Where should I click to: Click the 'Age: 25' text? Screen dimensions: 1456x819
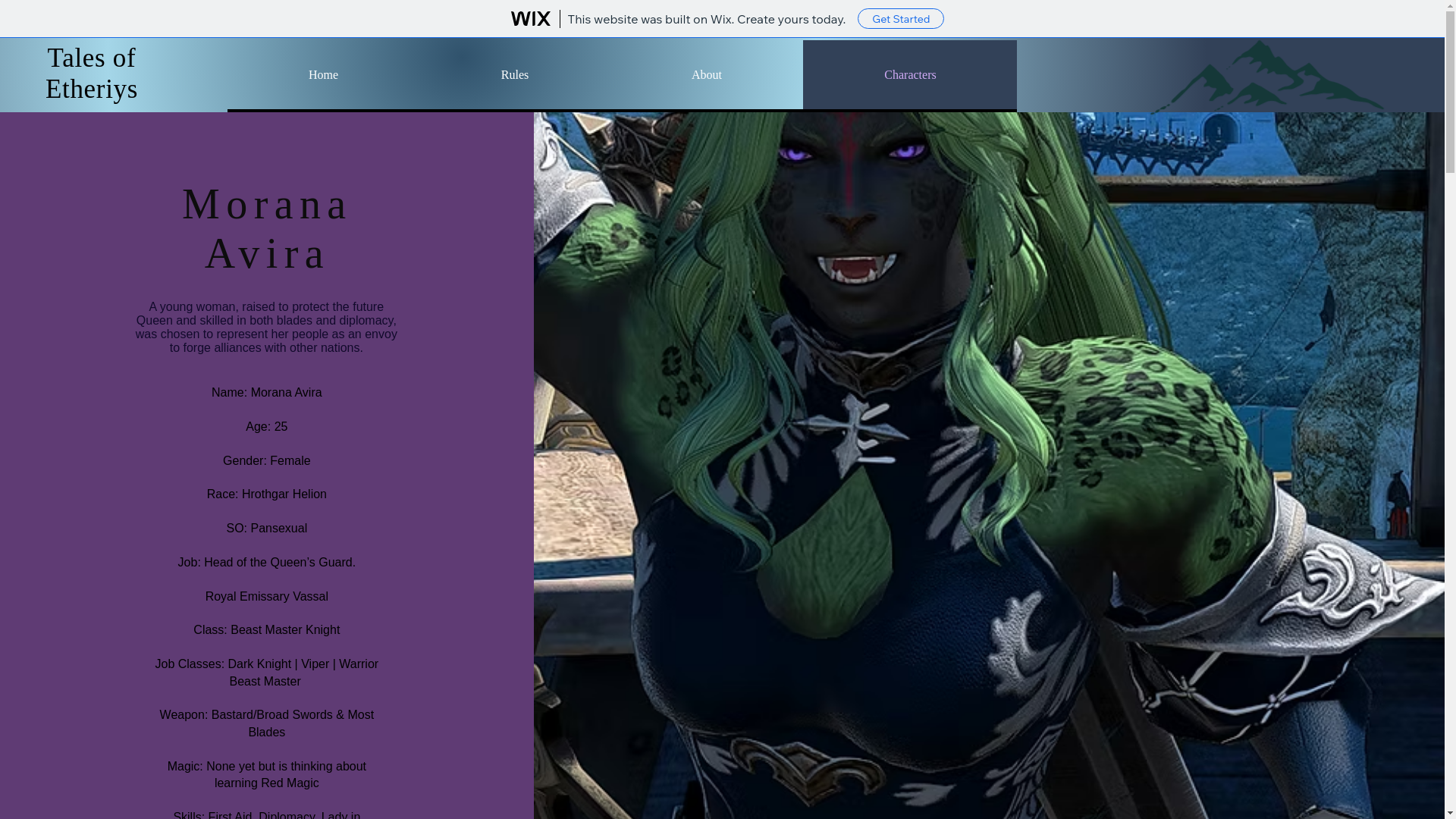267,427
